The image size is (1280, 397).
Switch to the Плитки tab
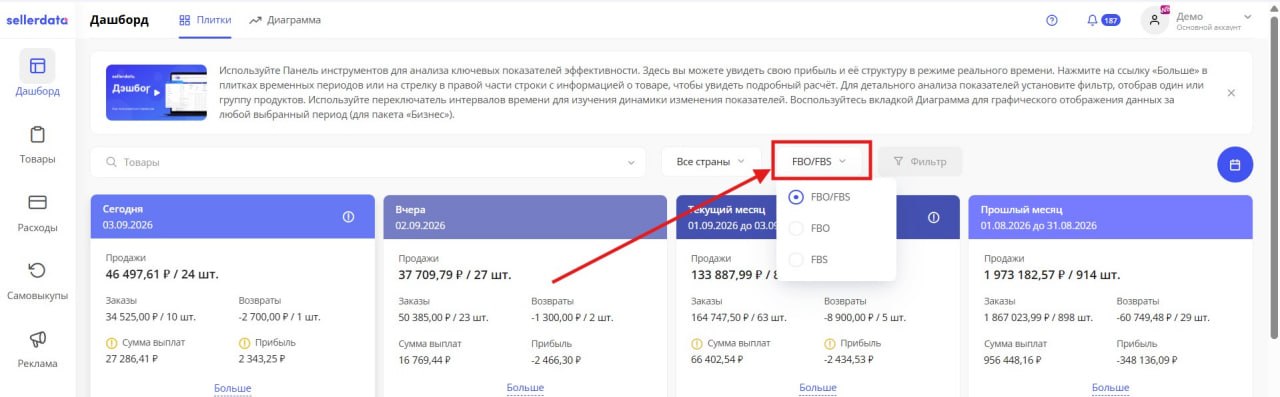tap(205, 20)
